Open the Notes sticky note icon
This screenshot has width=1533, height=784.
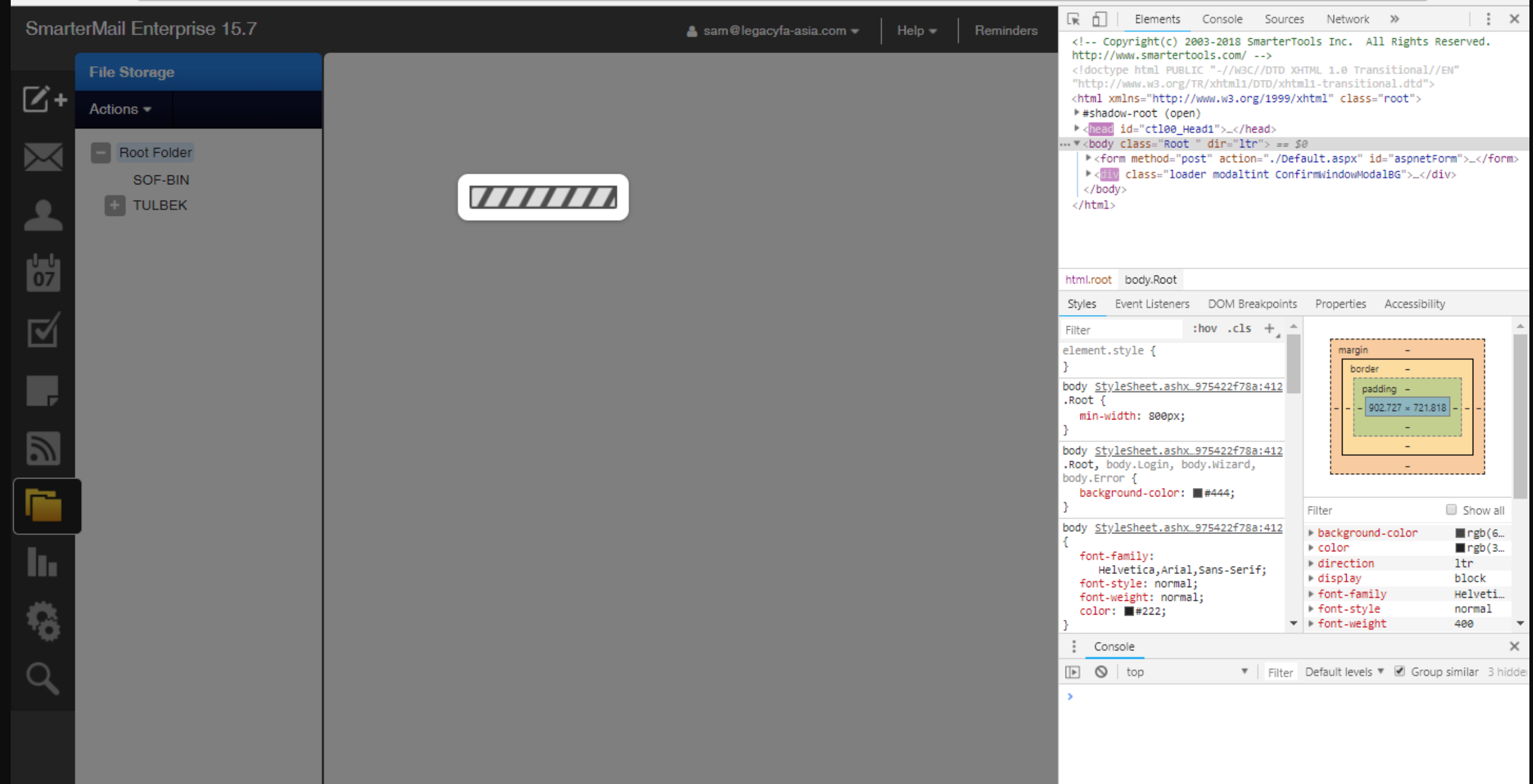[43, 391]
